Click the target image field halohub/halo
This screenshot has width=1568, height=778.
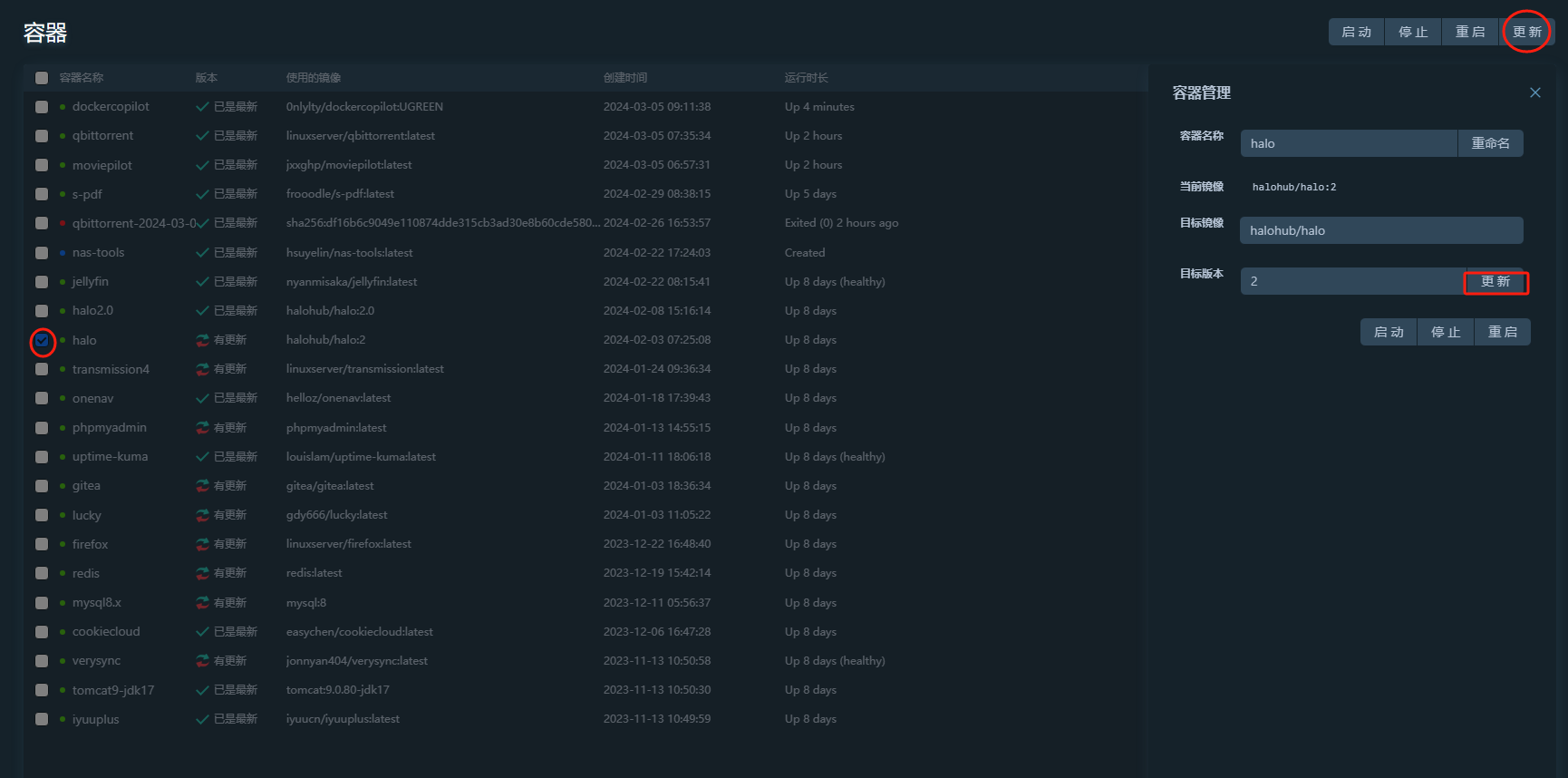click(1380, 230)
